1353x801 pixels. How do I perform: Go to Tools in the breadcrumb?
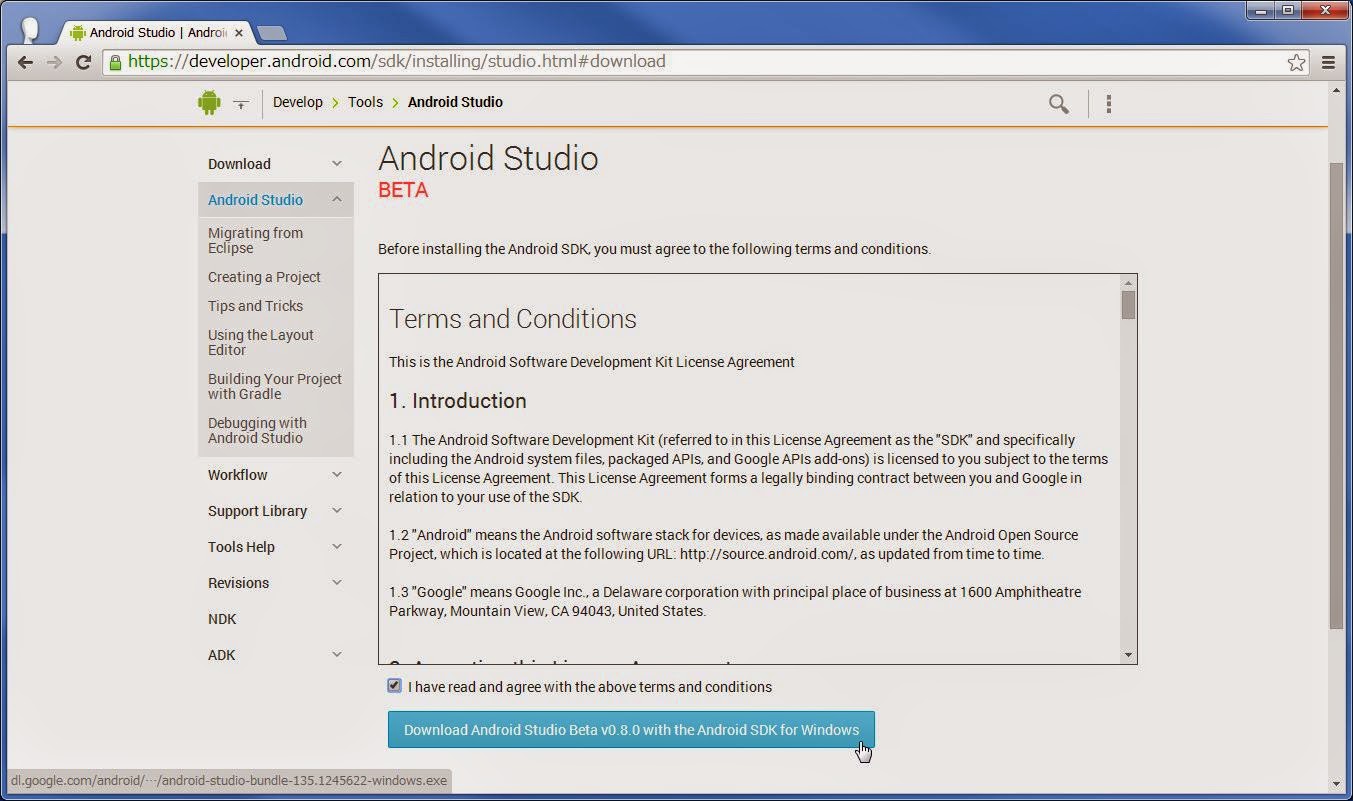point(365,102)
